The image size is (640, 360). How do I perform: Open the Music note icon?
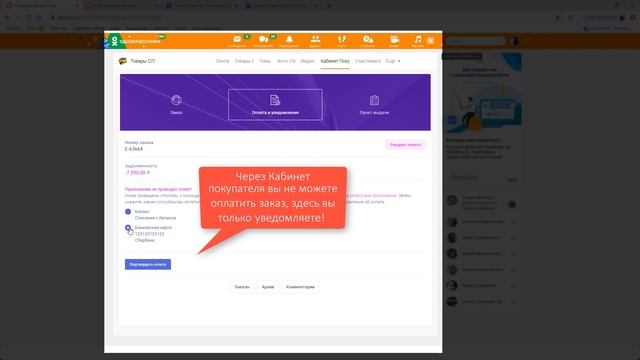(418, 39)
